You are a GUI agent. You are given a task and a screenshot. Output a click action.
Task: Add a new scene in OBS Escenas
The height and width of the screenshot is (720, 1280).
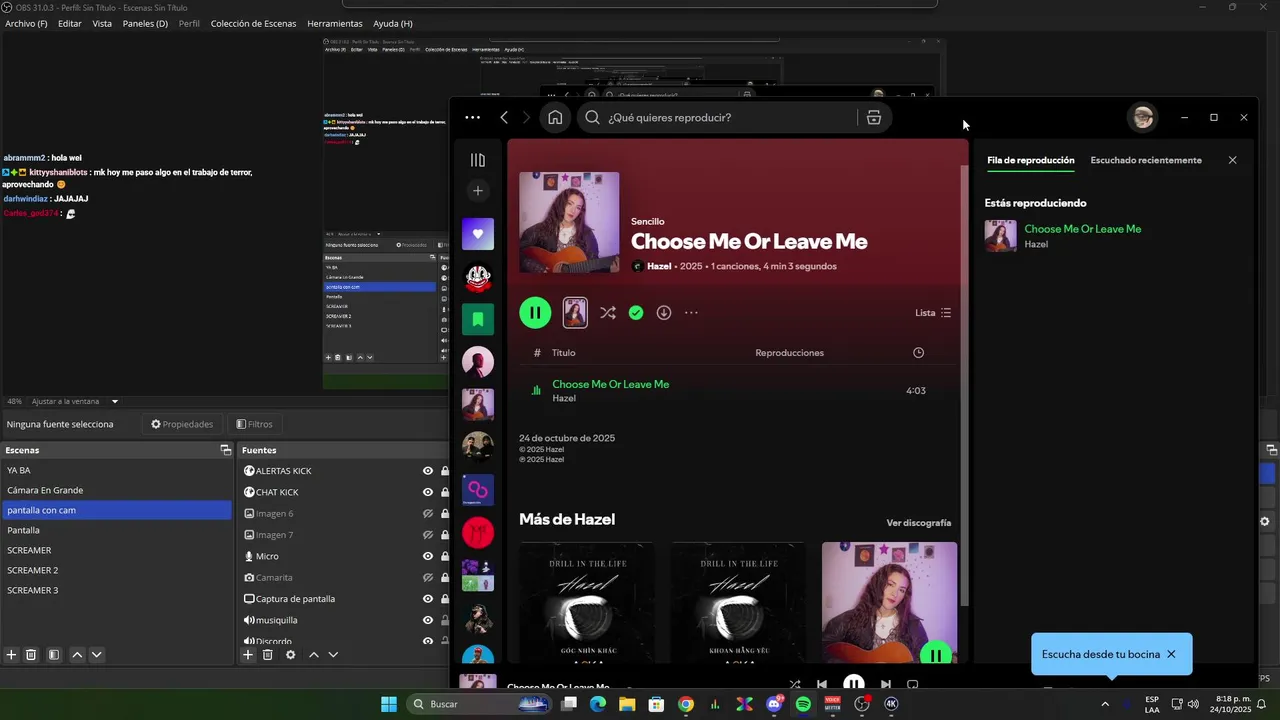pos(12,655)
